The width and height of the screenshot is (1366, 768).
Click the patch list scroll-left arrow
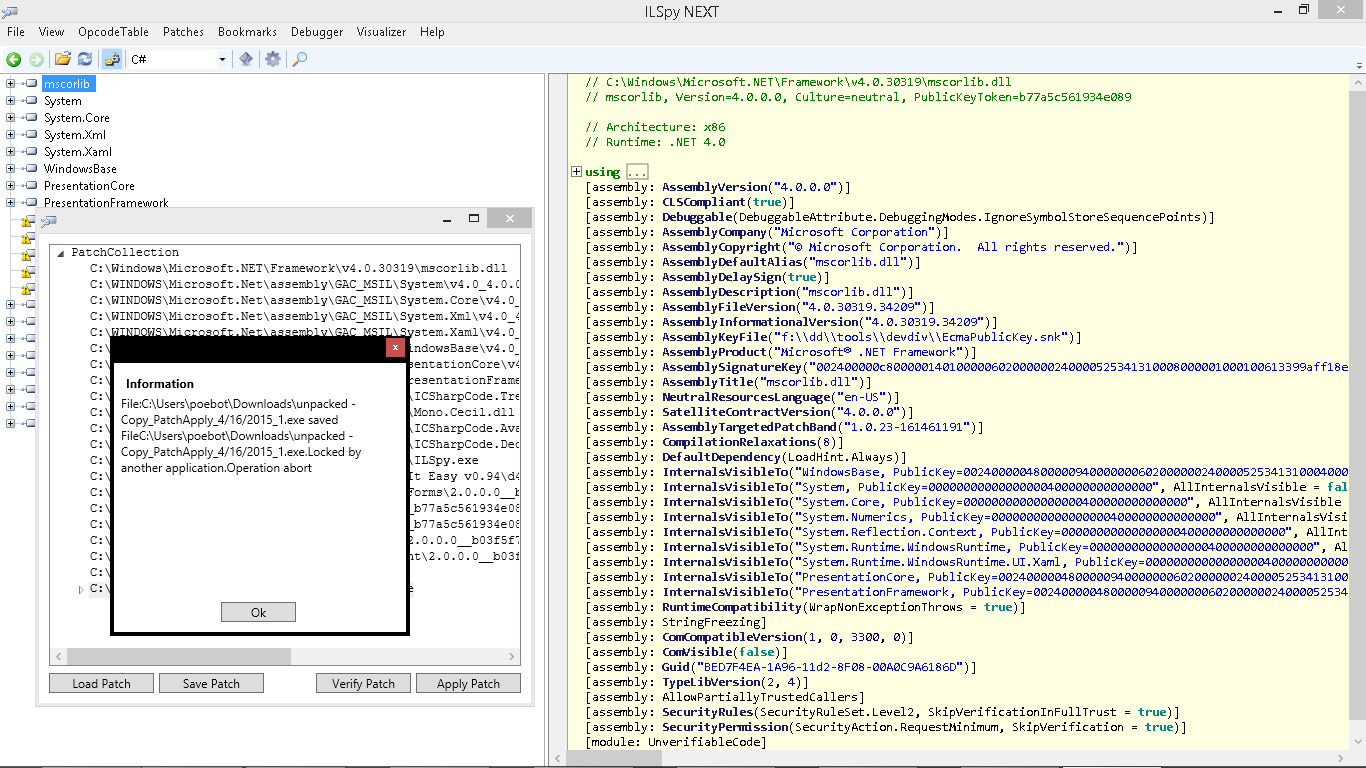click(x=58, y=657)
